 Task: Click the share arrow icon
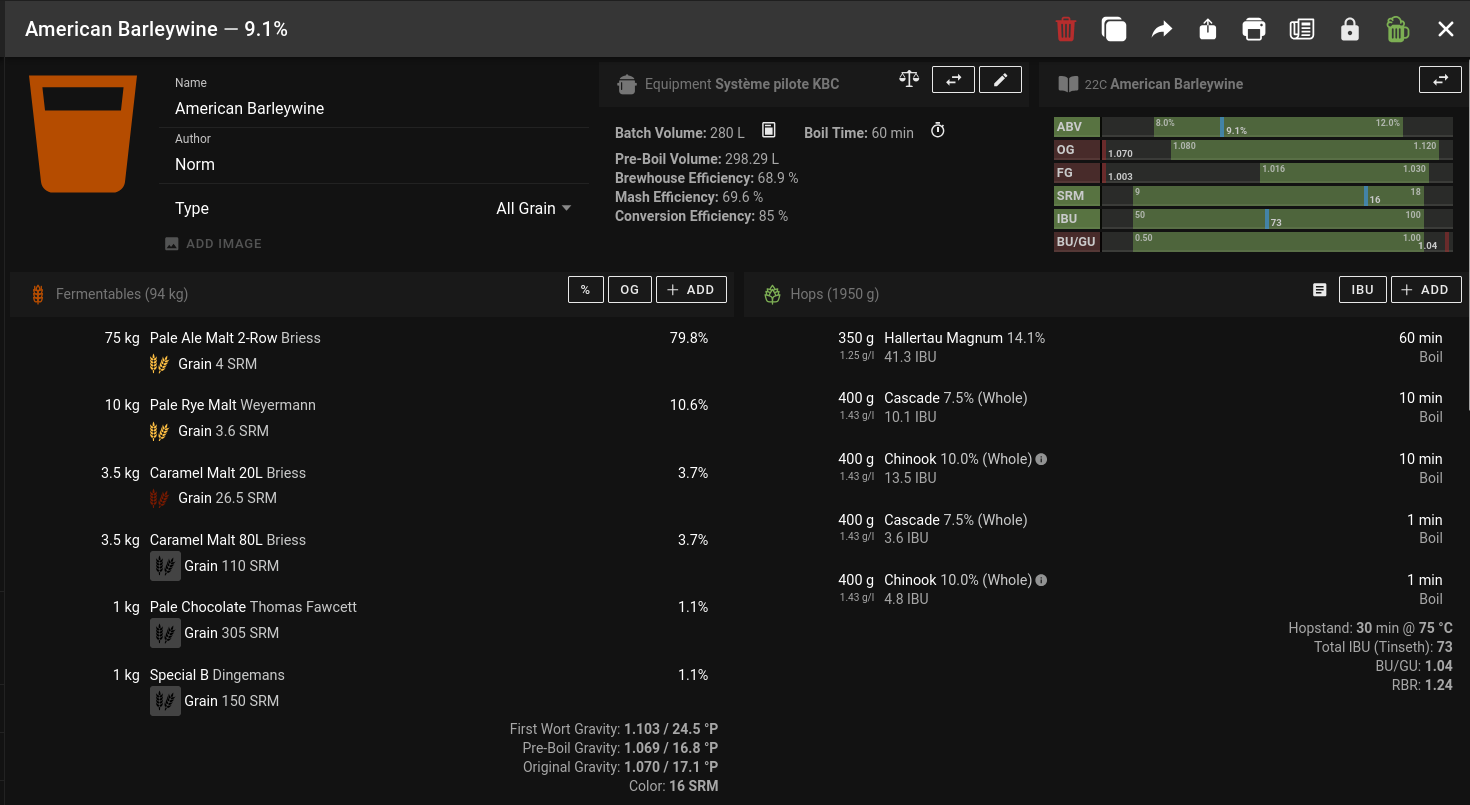[x=1161, y=29]
